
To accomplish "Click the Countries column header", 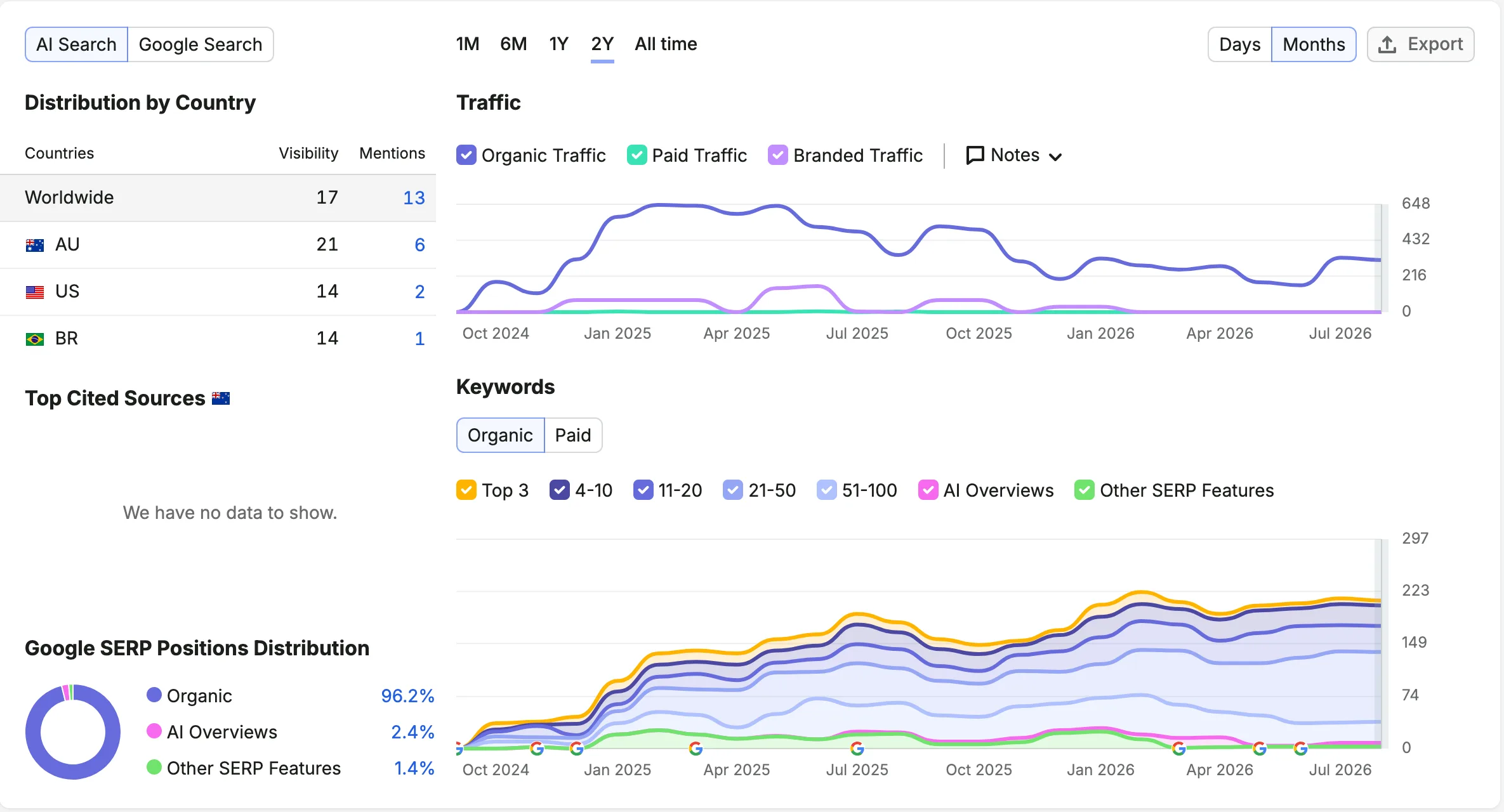I will (x=59, y=154).
